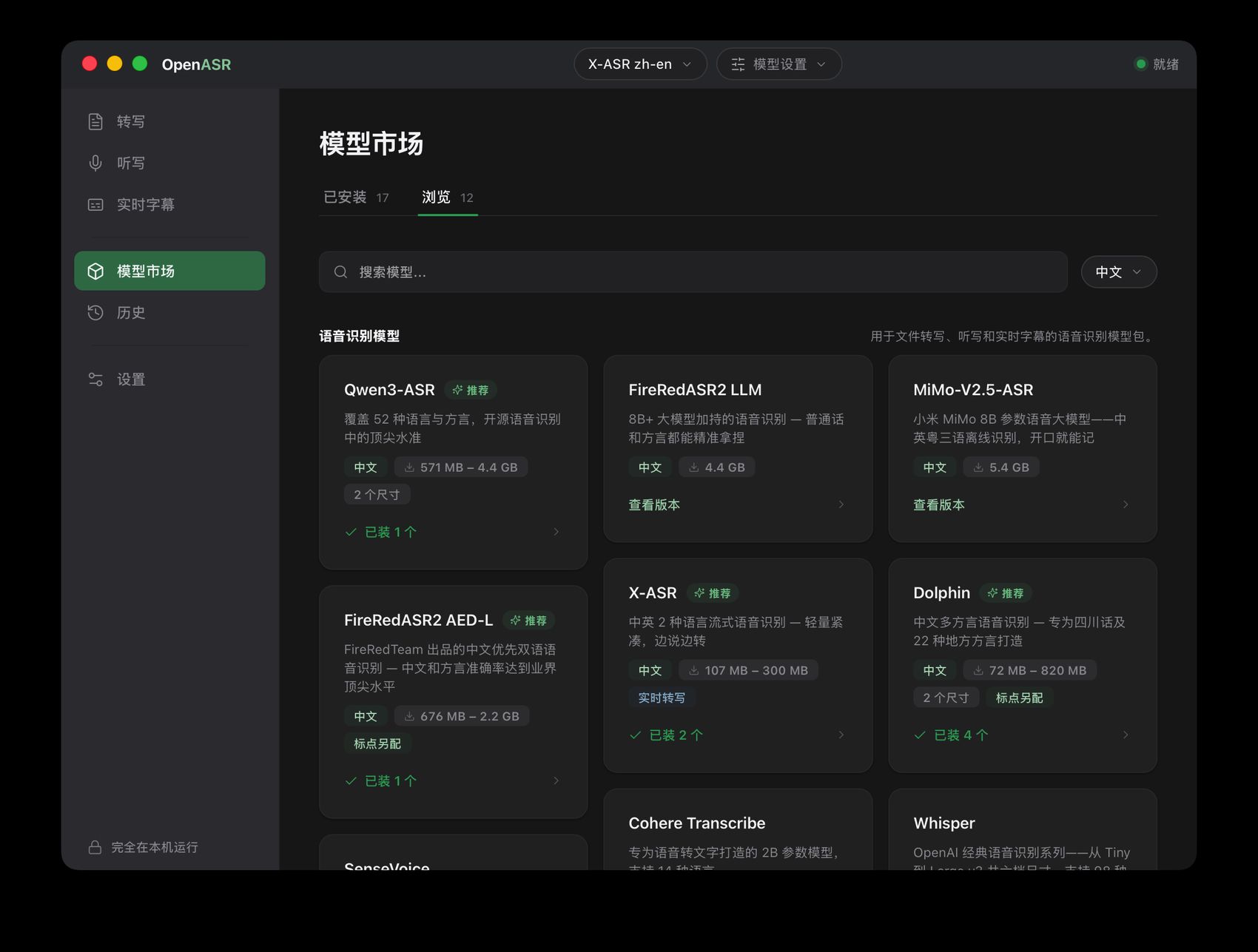Expand MiMo-V2.5-ASR 查看版本 chevron

(1126, 504)
